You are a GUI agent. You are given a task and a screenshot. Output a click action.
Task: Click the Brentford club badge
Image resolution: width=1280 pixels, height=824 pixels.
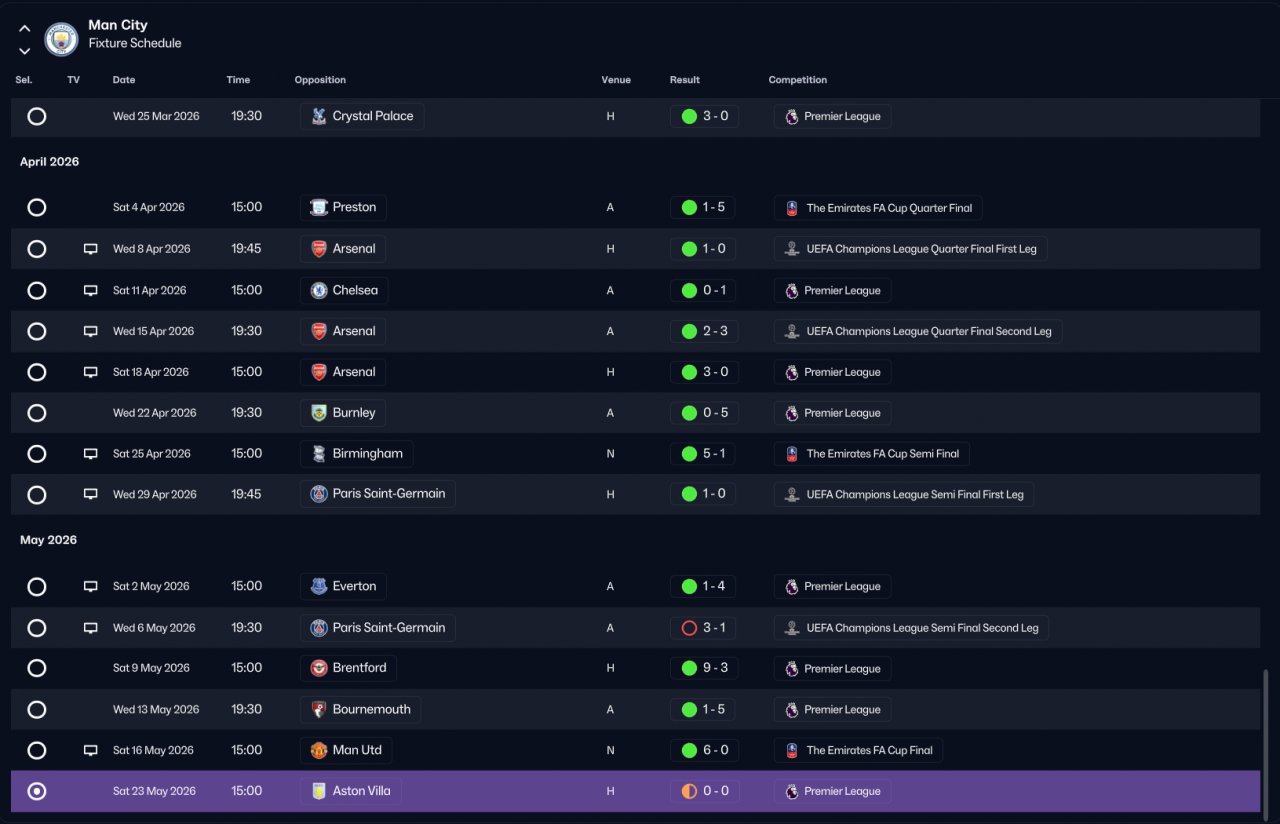(x=319, y=668)
